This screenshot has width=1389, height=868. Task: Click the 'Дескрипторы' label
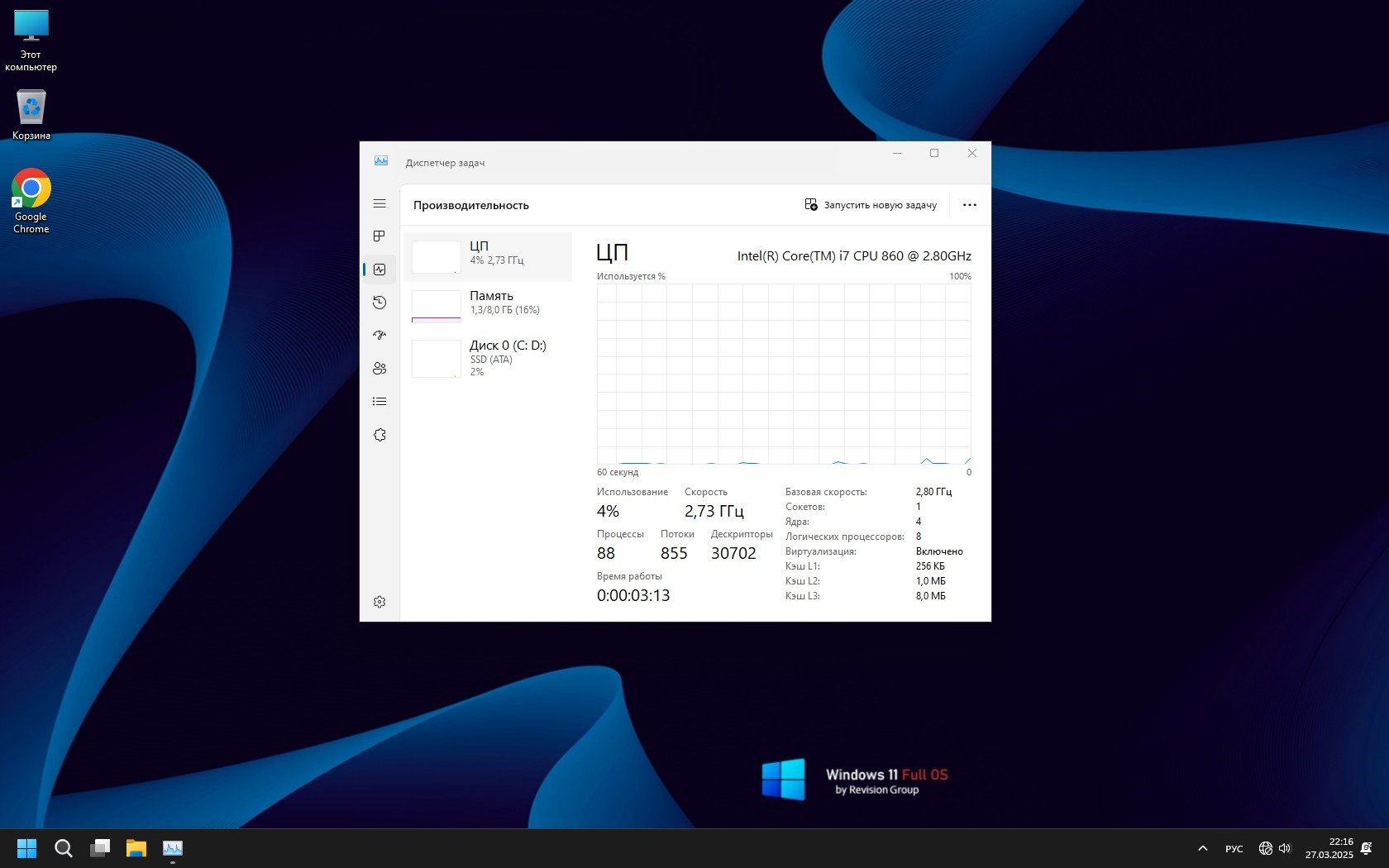pyautogui.click(x=742, y=534)
